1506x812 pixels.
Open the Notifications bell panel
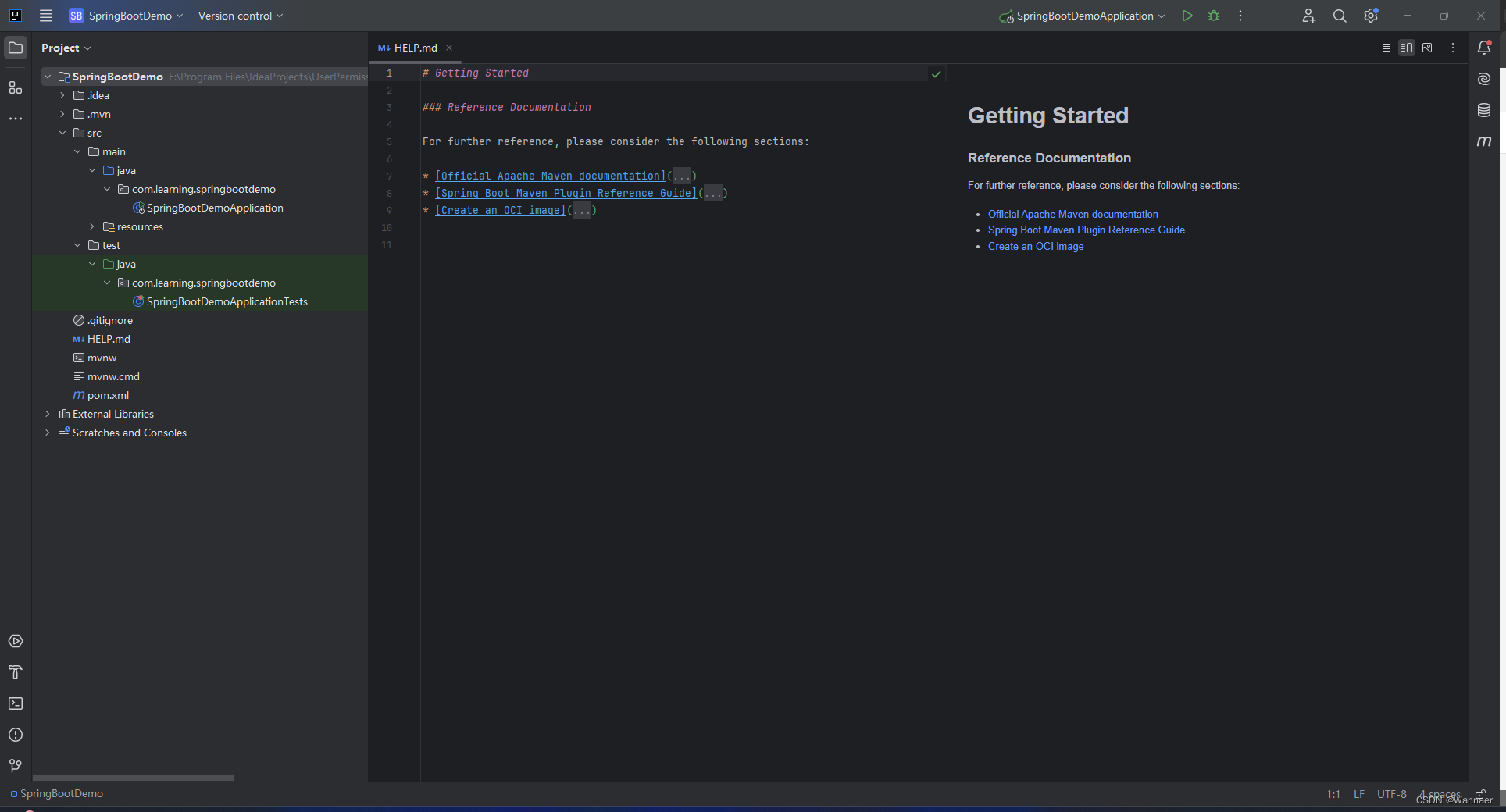tap(1484, 48)
